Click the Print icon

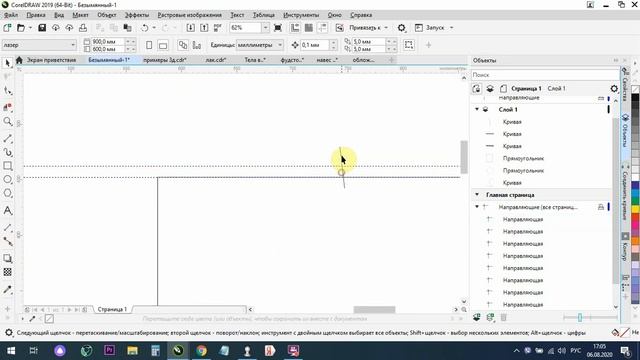(x=83, y=28)
